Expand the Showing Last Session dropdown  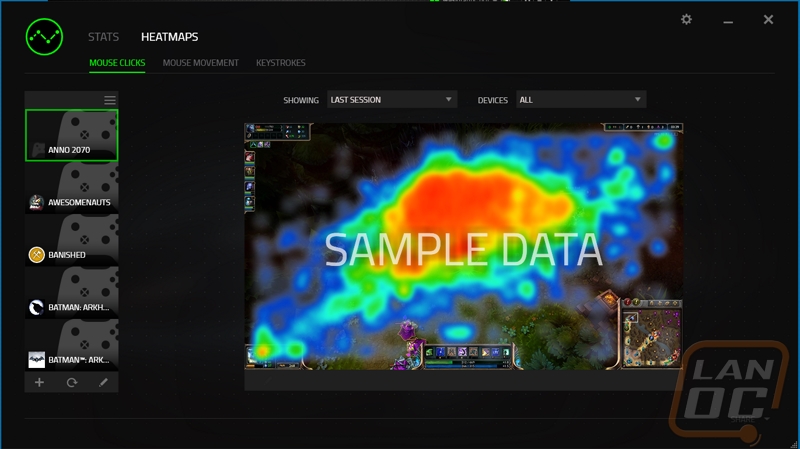(392, 100)
